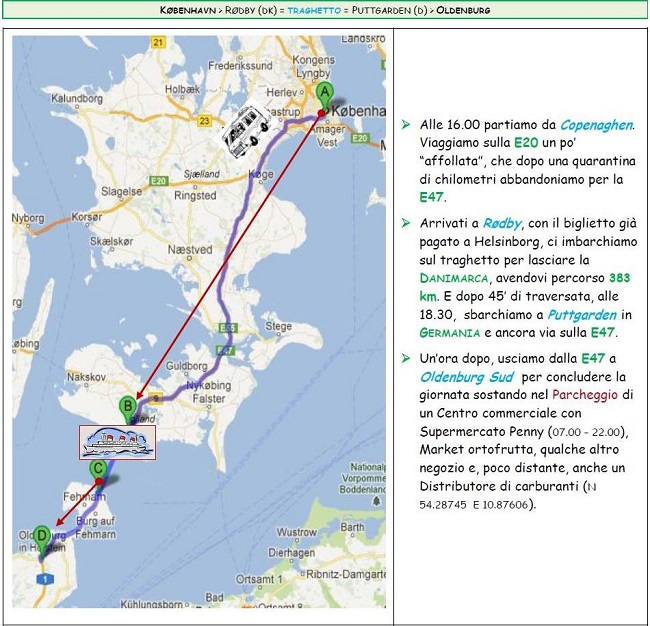This screenshot has height=626, width=650.
Task: Click the 'Korsør' map label
Action: (x=86, y=217)
